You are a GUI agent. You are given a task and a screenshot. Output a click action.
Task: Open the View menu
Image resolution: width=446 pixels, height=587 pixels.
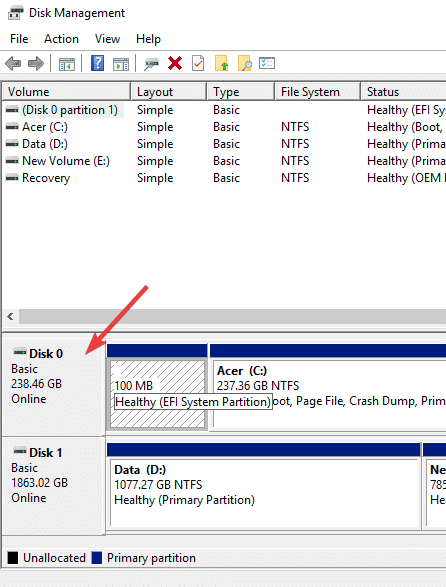coord(107,39)
